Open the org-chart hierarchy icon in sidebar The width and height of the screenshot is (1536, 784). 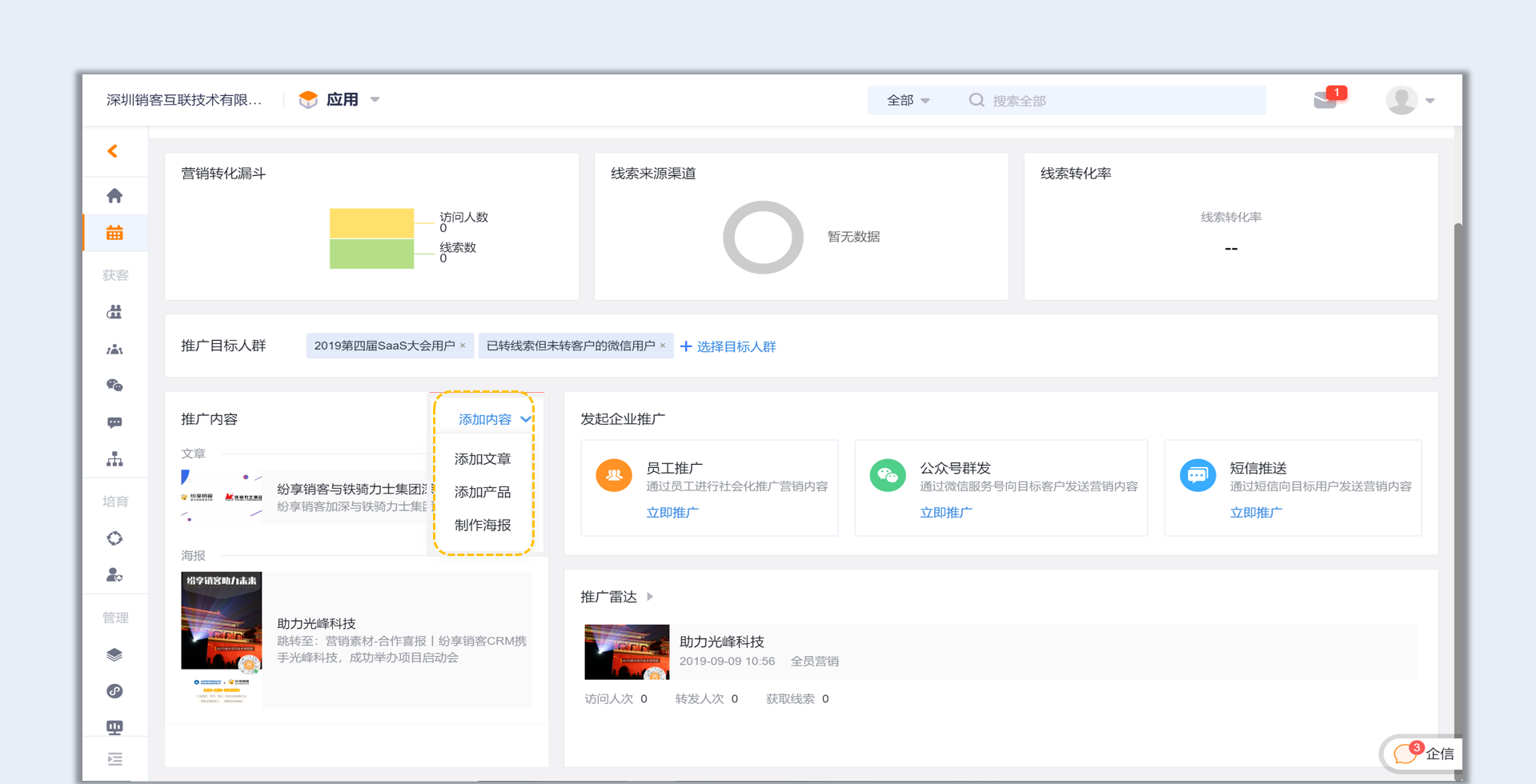point(114,459)
